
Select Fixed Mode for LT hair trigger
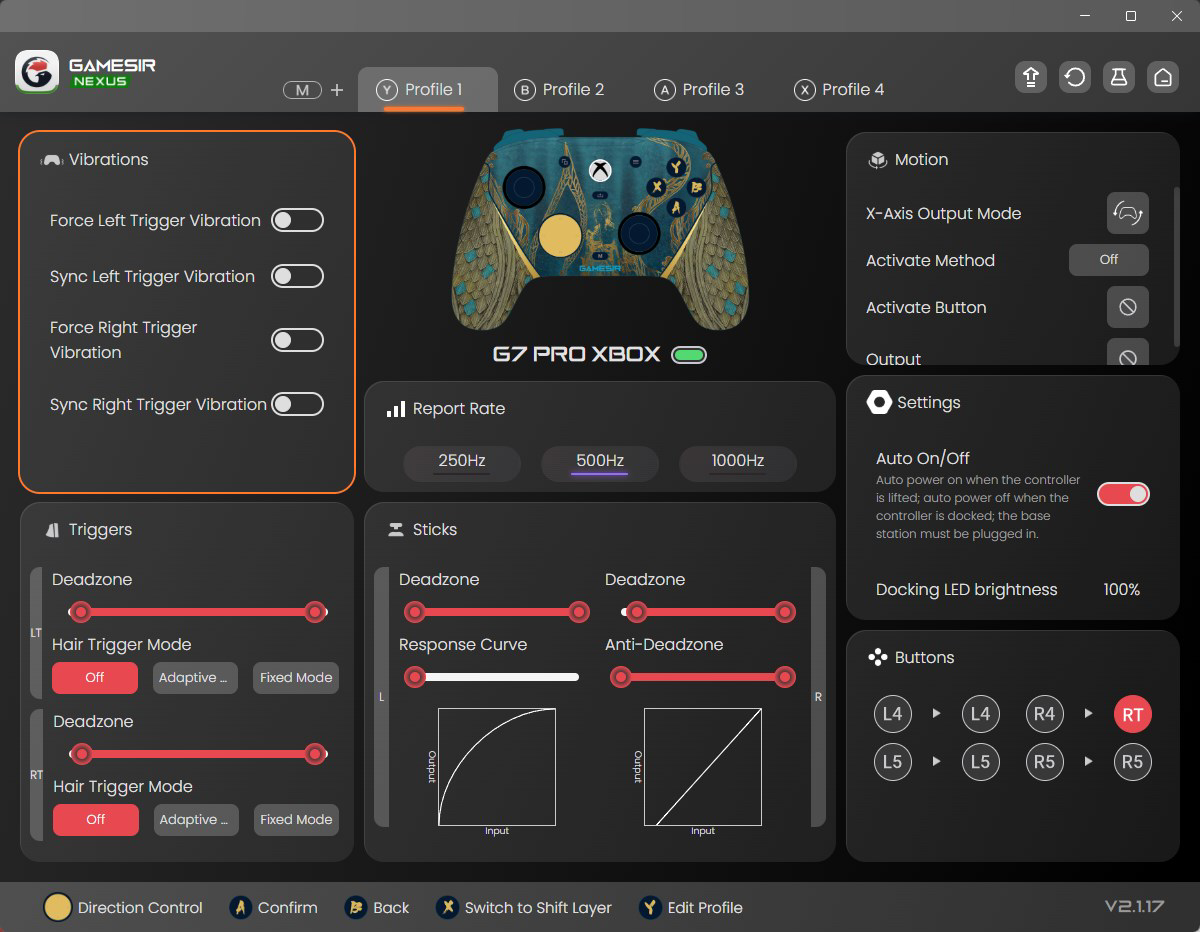pos(295,677)
